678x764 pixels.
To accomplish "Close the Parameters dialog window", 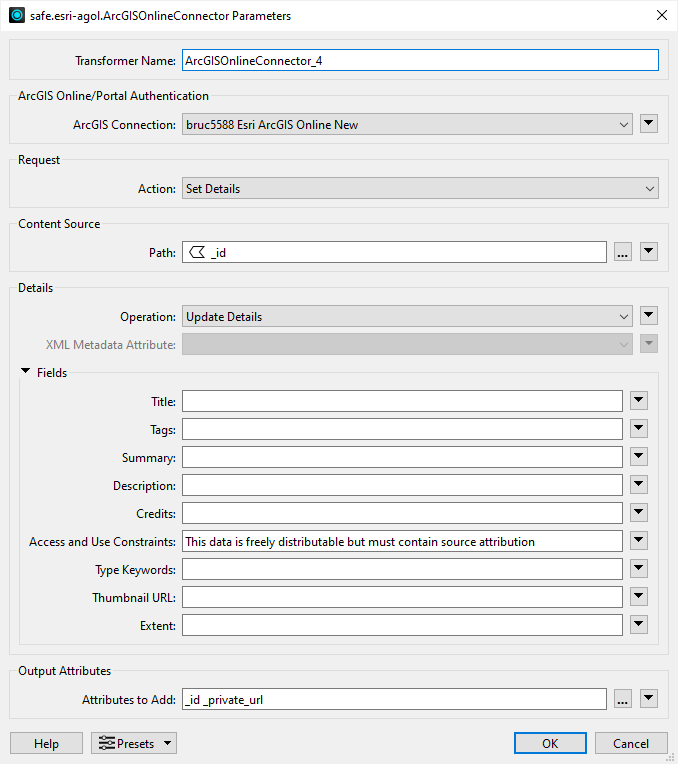I will (660, 15).
